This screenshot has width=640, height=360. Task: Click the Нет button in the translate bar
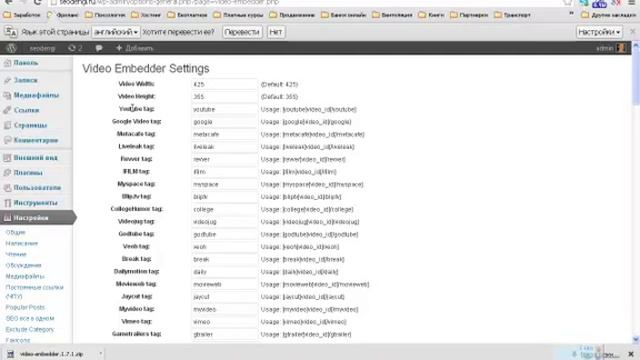[x=276, y=32]
